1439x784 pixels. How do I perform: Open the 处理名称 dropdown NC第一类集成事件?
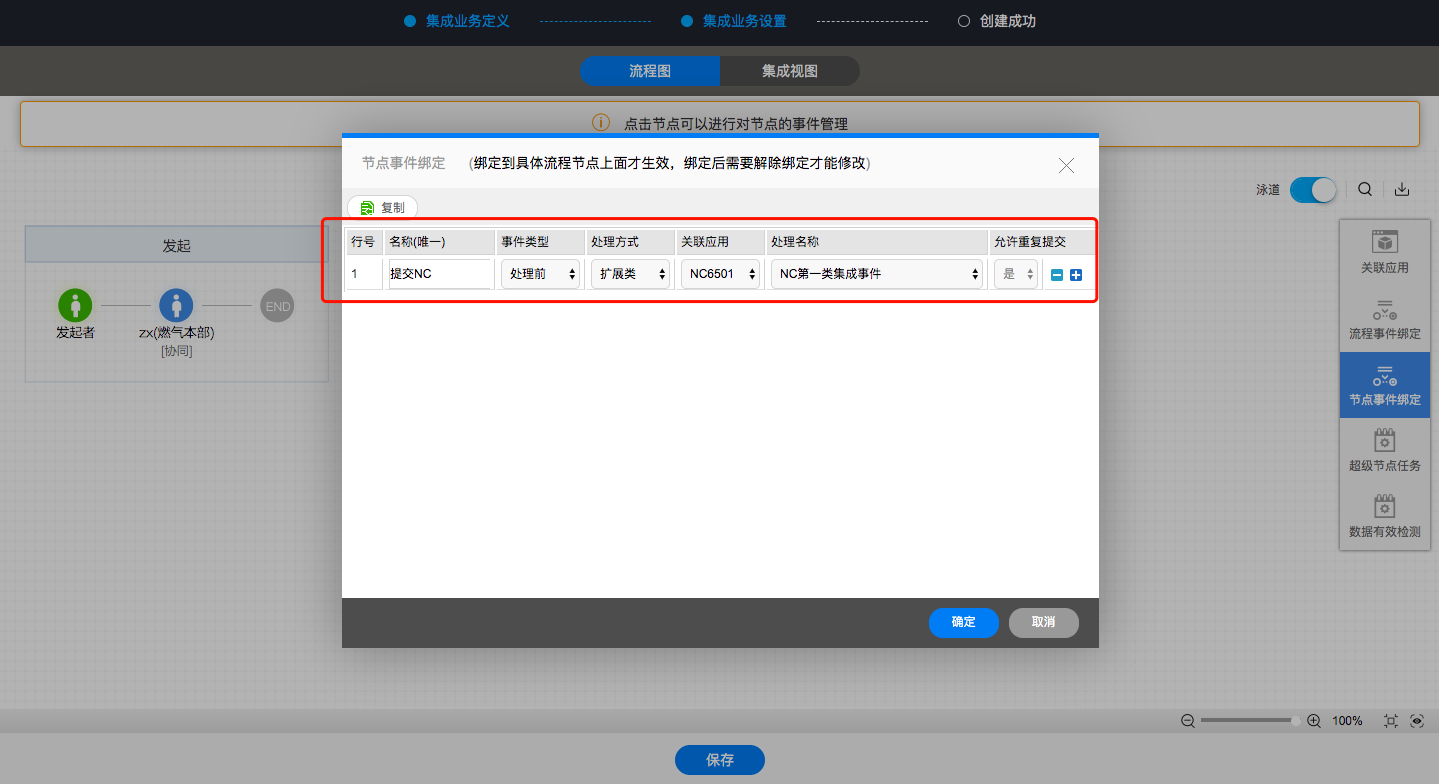876,274
